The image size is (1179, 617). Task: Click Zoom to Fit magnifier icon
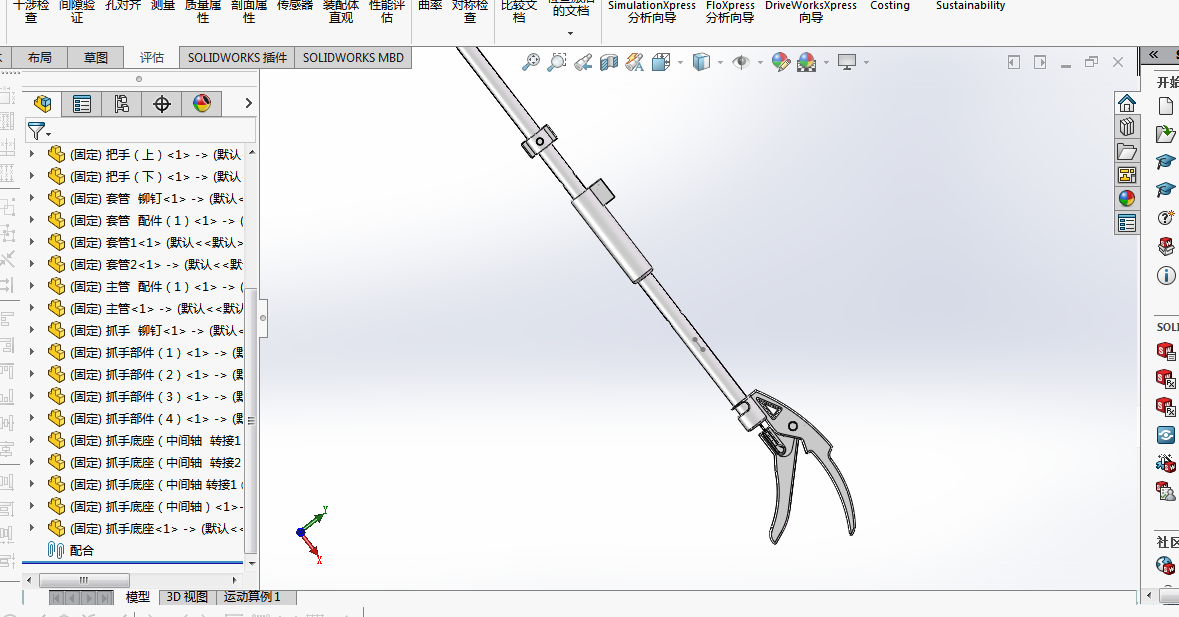[531, 62]
